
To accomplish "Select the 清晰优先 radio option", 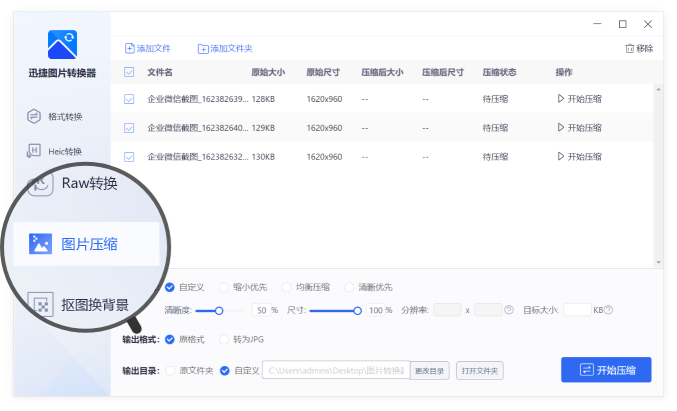I will [x=349, y=287].
